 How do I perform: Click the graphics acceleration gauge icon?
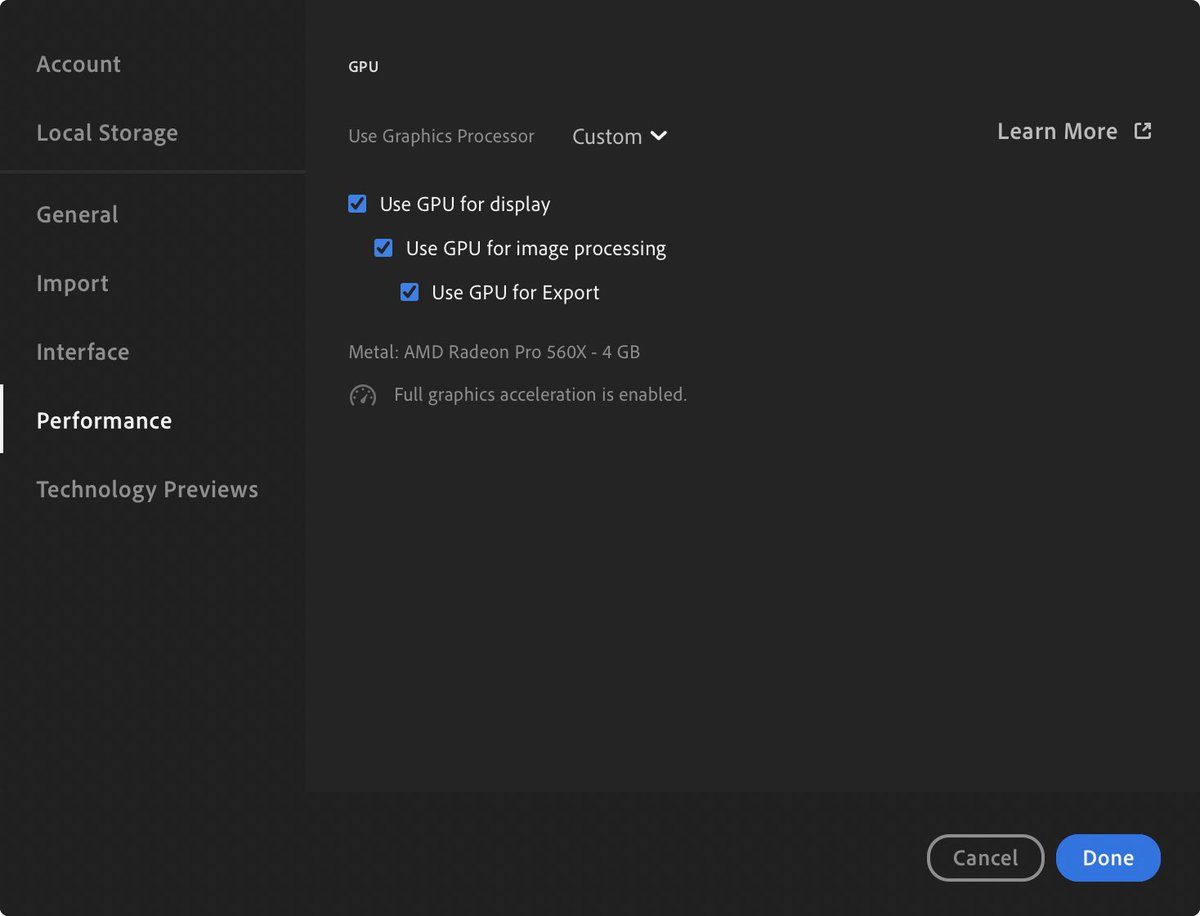(362, 394)
